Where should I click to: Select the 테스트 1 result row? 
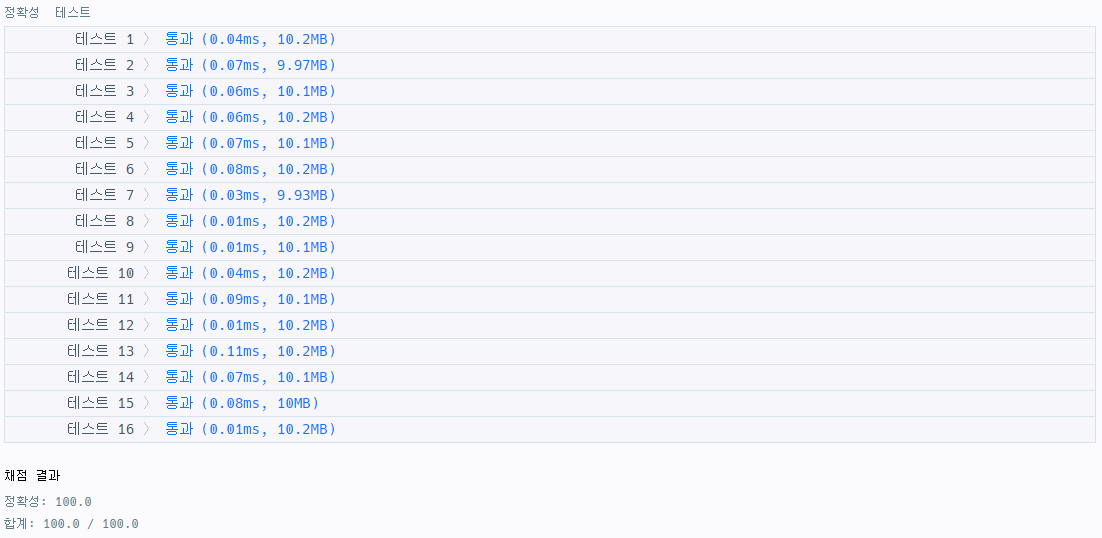pos(550,39)
